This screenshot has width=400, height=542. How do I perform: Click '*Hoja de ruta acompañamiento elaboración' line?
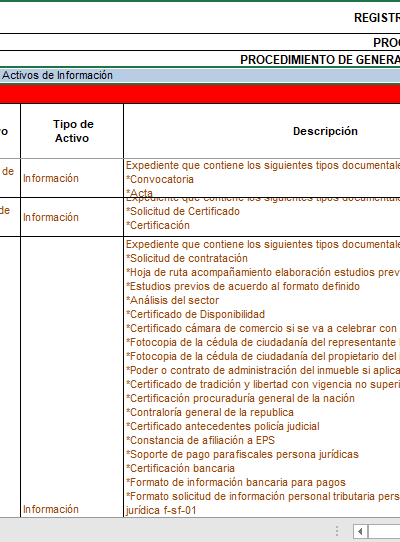(x=263, y=272)
